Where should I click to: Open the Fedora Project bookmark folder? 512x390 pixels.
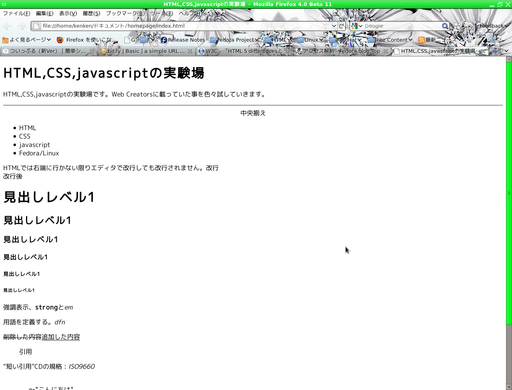[234, 40]
